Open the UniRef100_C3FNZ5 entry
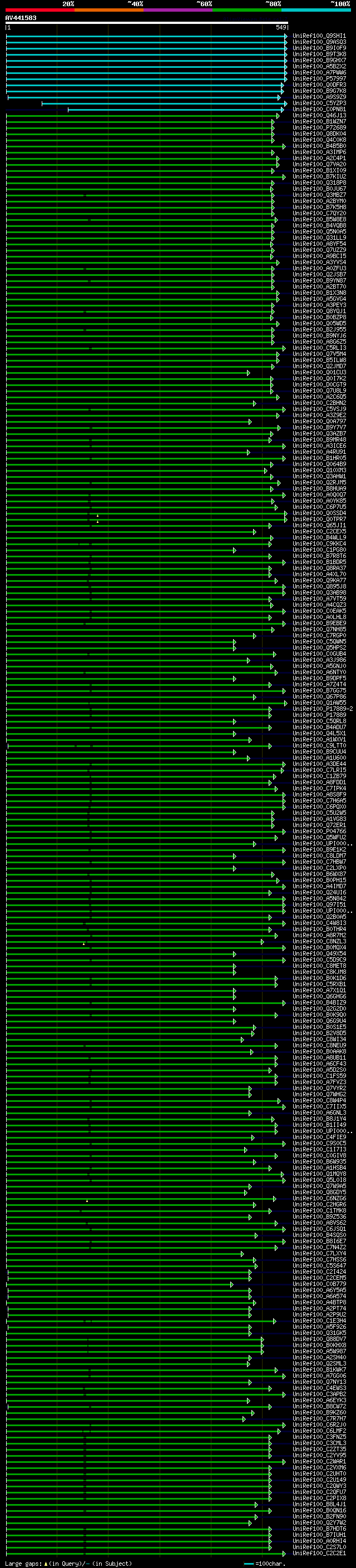356x1568 pixels. pyautogui.click(x=319, y=1437)
